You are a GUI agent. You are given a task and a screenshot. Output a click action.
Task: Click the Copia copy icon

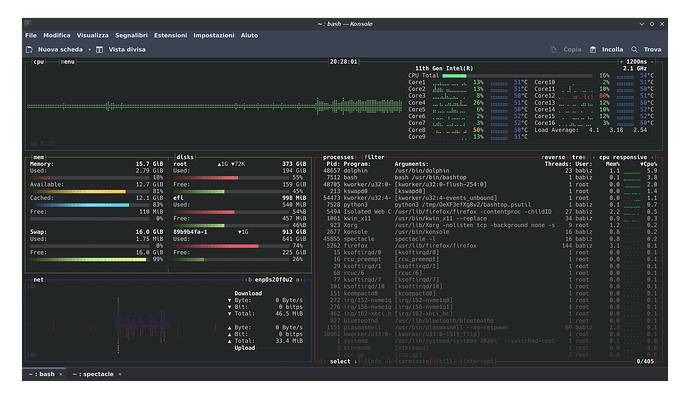click(x=553, y=49)
